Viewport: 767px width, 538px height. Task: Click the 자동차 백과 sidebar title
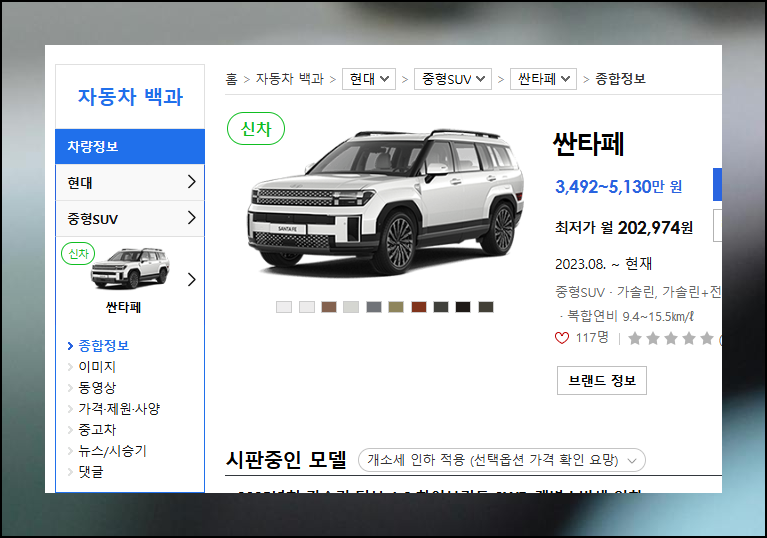pyautogui.click(x=130, y=97)
